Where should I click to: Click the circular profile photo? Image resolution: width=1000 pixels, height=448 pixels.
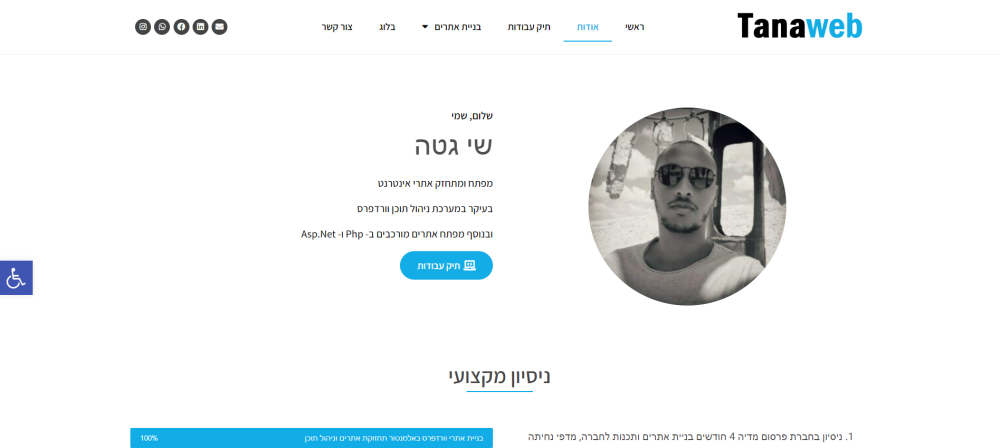687,206
